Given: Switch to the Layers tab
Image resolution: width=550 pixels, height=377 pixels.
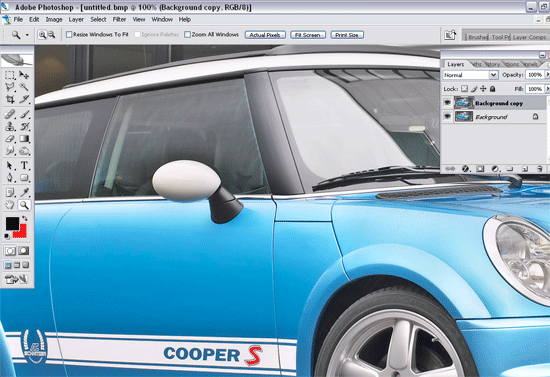Looking at the screenshot, I should pos(456,64).
